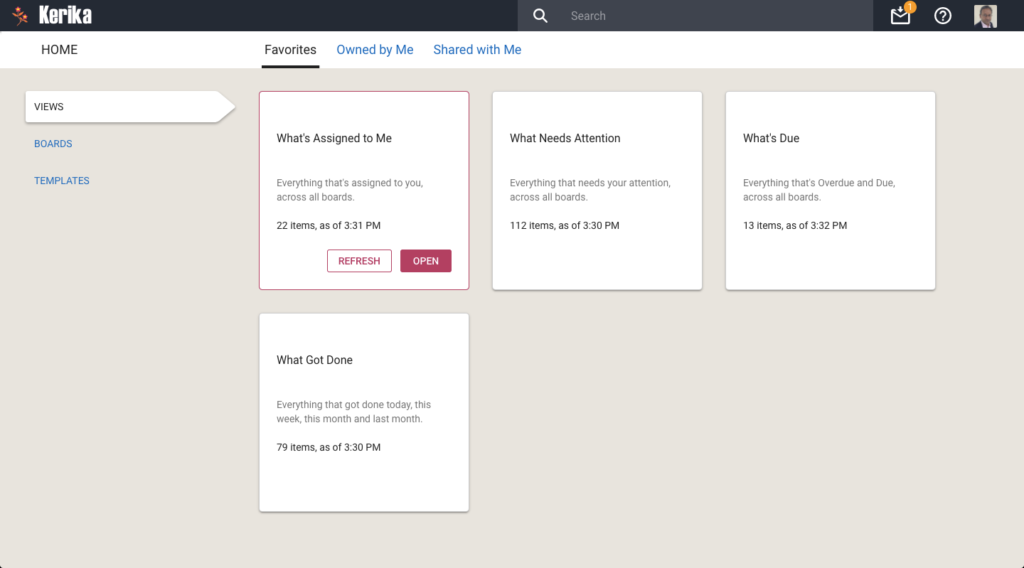Viewport: 1024px width, 568px height.
Task: Click the REFRESH button
Action: tap(359, 260)
